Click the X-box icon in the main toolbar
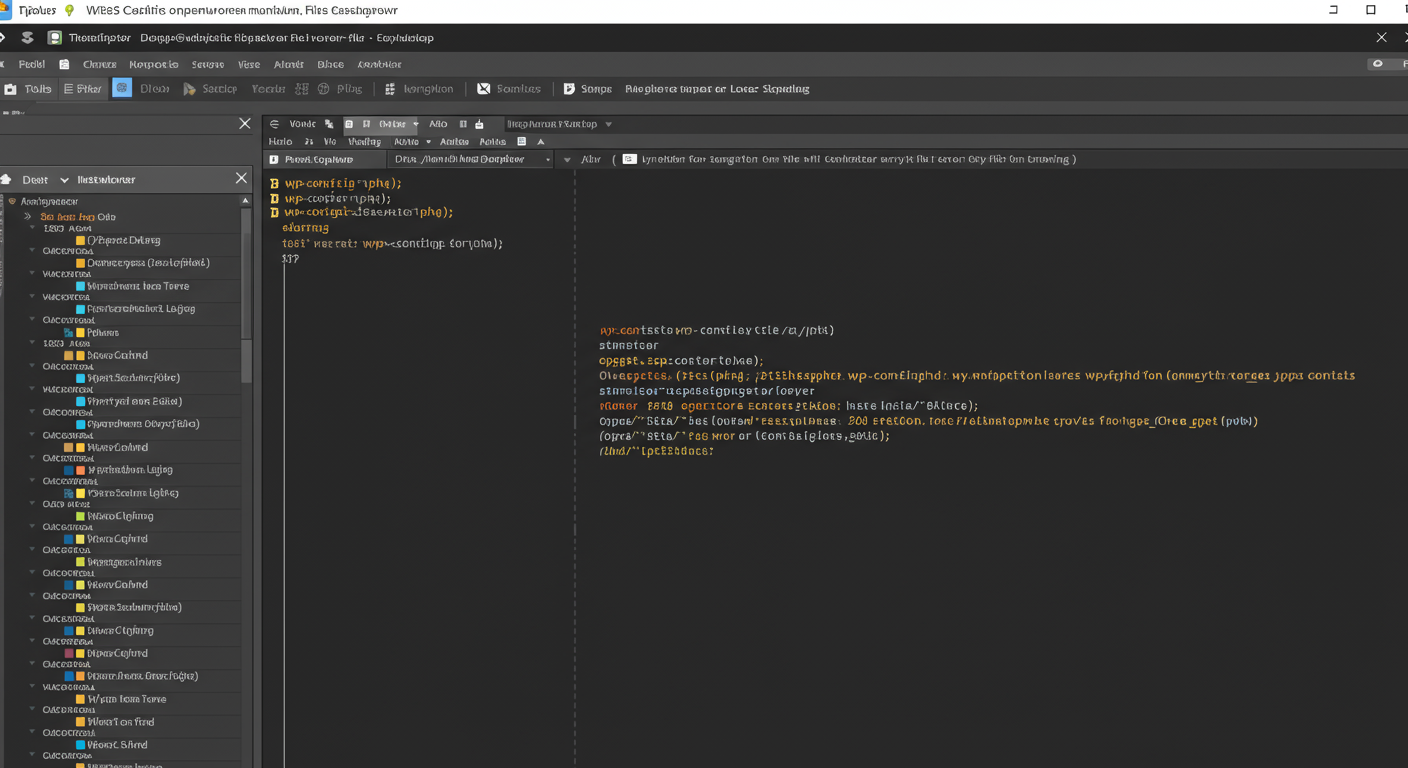The image size is (1408, 768). [484, 89]
